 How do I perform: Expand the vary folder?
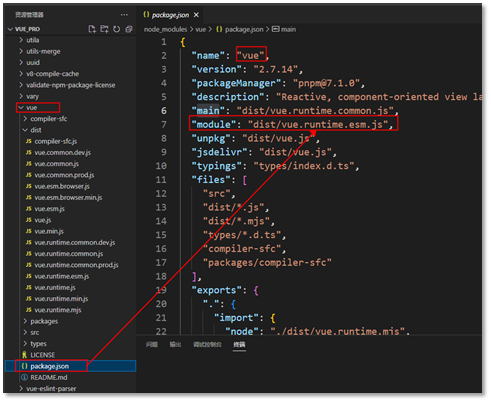32,96
